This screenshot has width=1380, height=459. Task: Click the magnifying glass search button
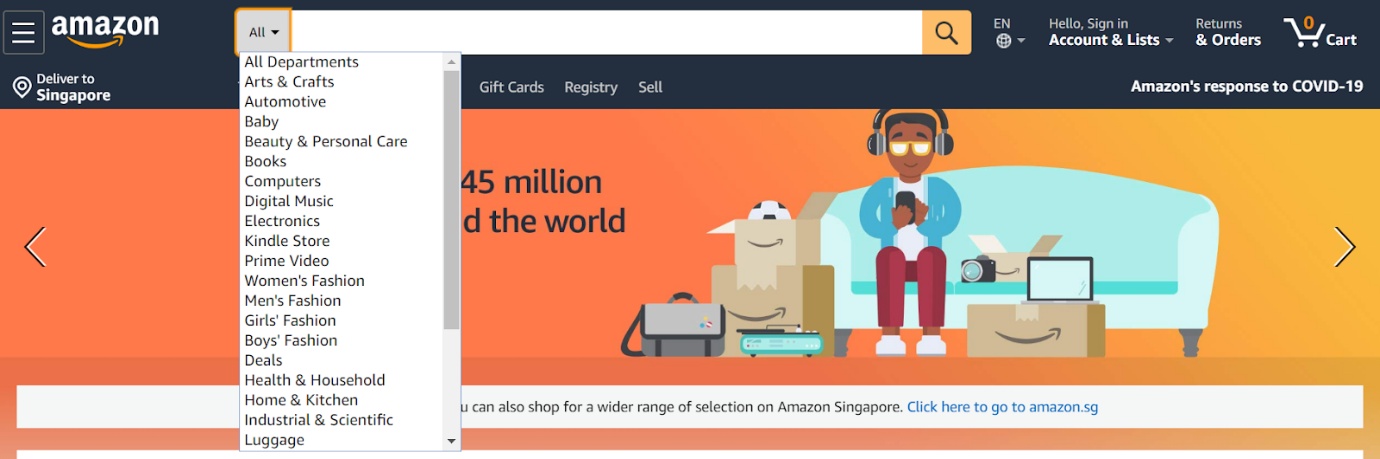(946, 33)
